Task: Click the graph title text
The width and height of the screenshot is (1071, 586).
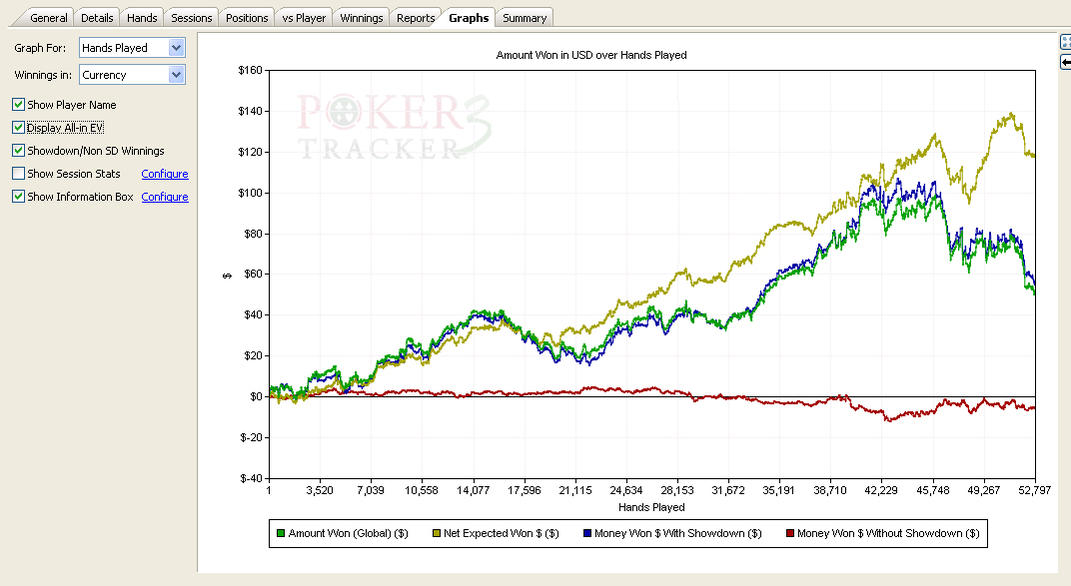Action: coord(591,56)
